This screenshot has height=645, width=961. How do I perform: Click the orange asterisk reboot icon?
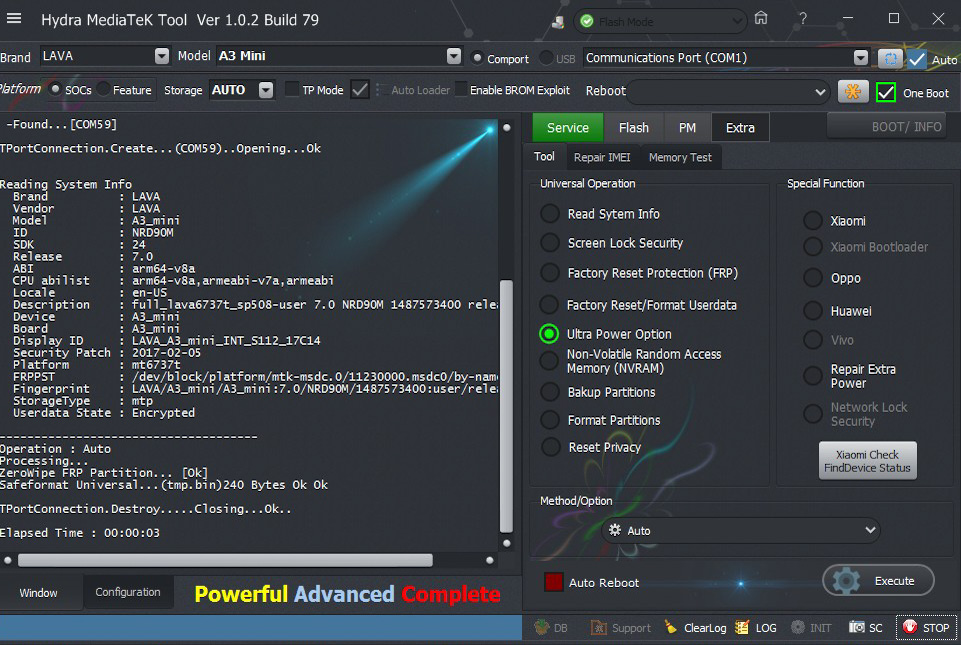[853, 92]
